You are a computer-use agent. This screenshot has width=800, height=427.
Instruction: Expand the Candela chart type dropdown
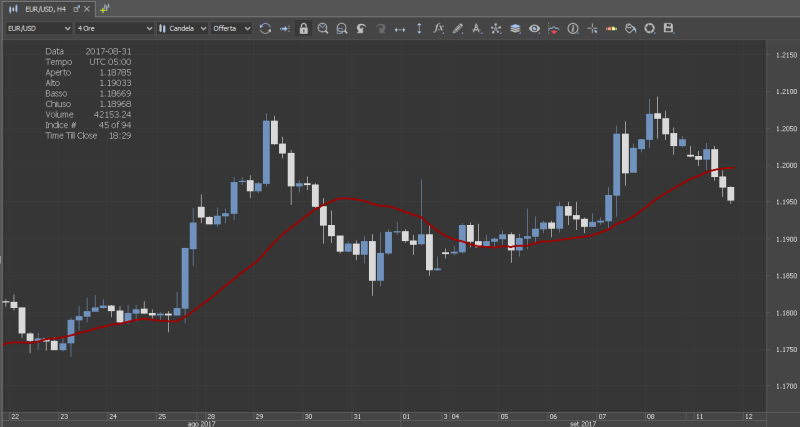(183, 28)
